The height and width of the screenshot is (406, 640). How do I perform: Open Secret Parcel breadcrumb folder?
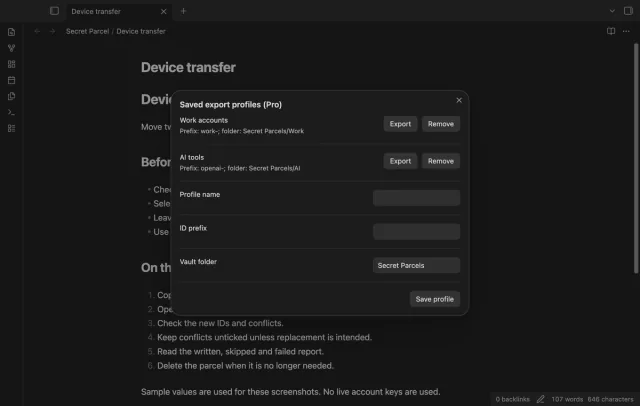click(x=87, y=31)
